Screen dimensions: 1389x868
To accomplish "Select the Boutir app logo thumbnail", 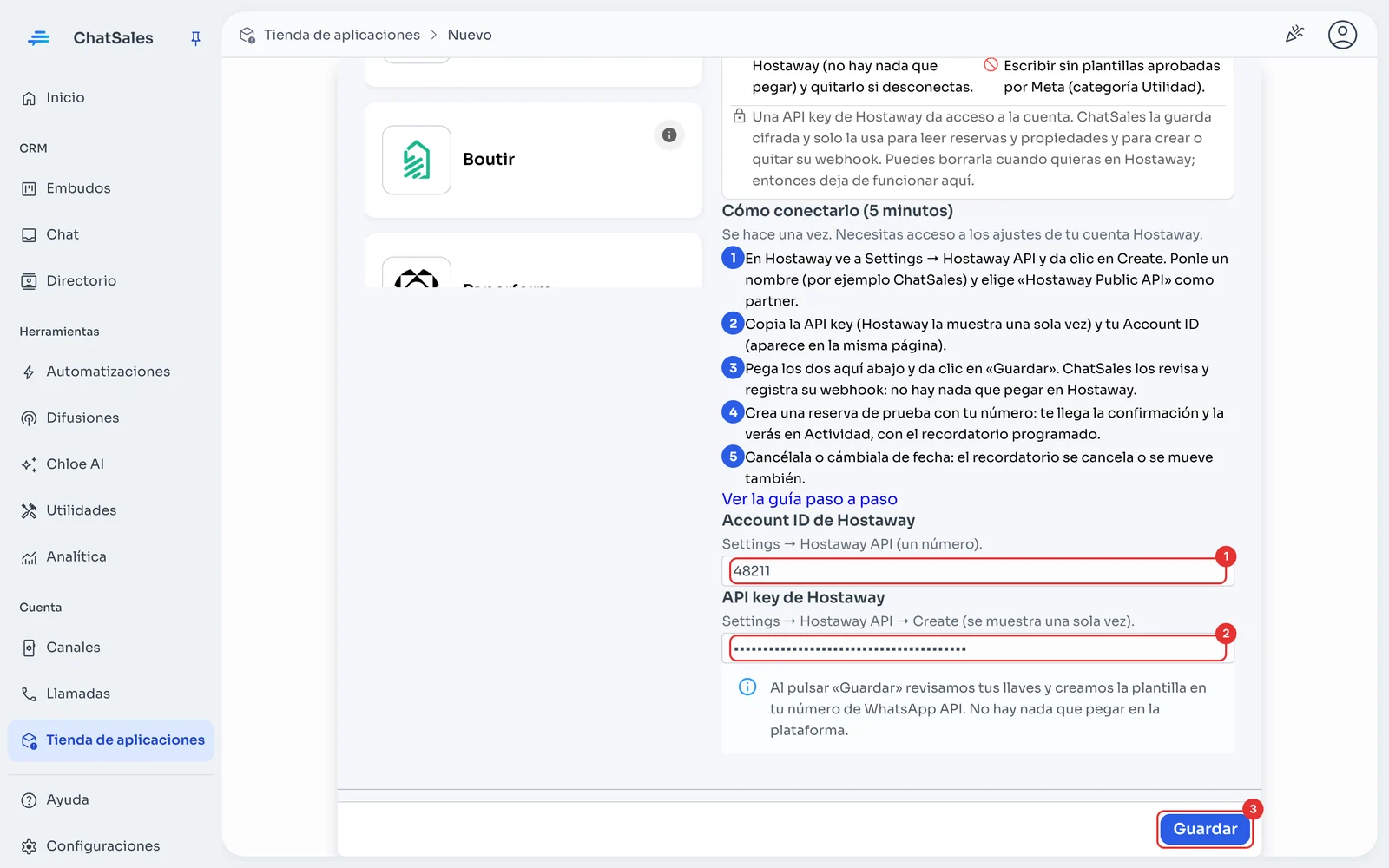I will click(417, 160).
